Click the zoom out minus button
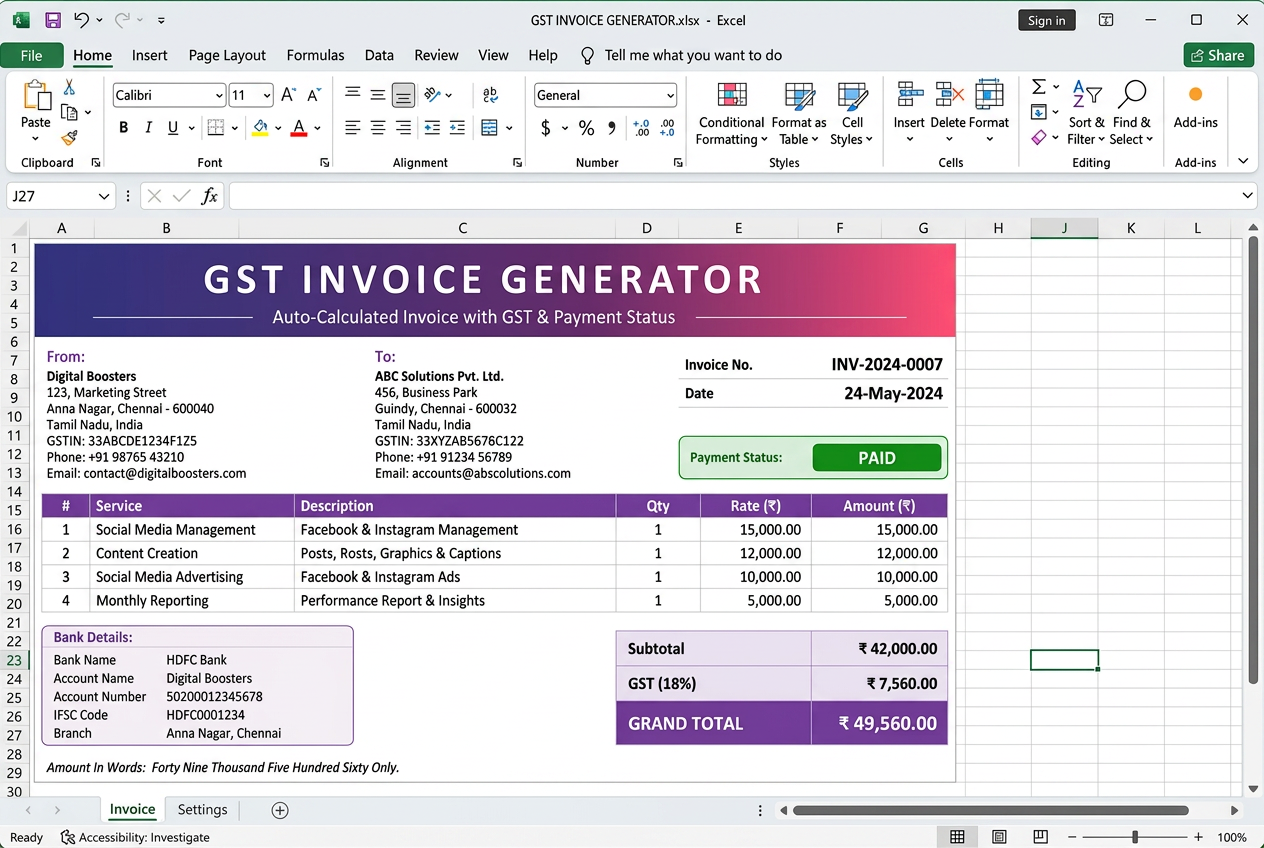 (1072, 837)
